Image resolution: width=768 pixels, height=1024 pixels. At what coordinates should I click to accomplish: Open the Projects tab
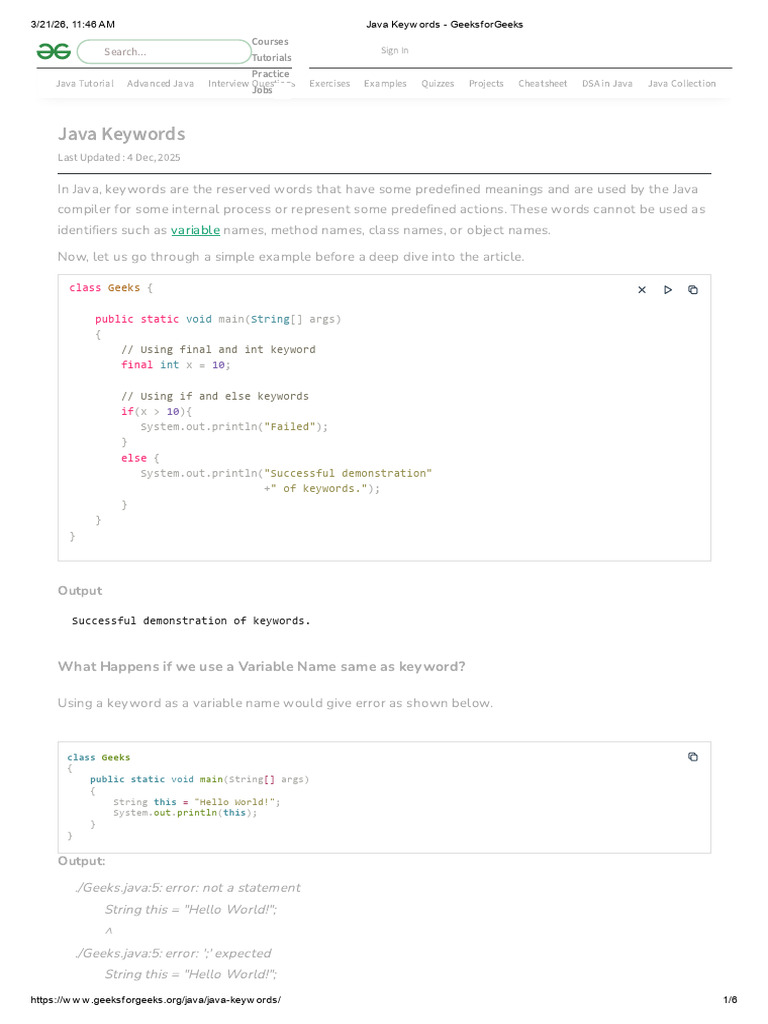487,84
